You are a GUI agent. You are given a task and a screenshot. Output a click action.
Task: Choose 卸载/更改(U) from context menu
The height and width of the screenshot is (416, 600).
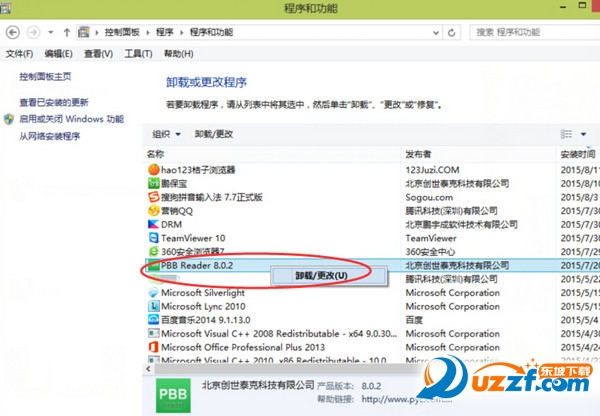click(x=322, y=275)
